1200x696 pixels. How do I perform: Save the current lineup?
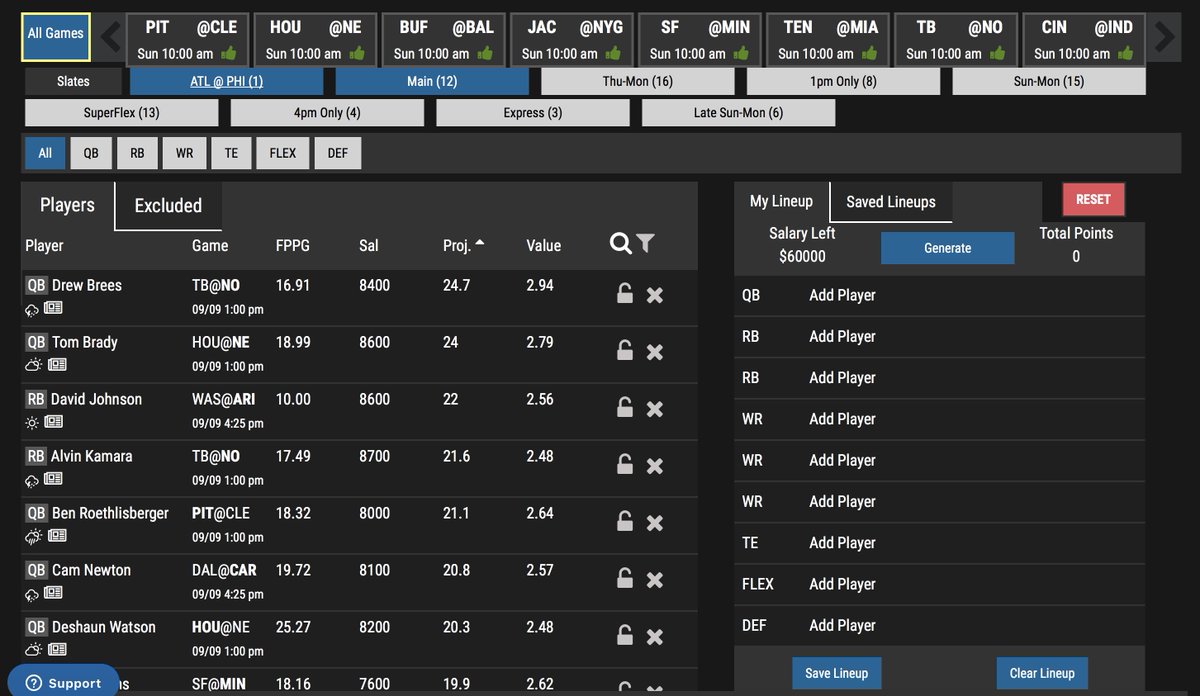[x=837, y=673]
